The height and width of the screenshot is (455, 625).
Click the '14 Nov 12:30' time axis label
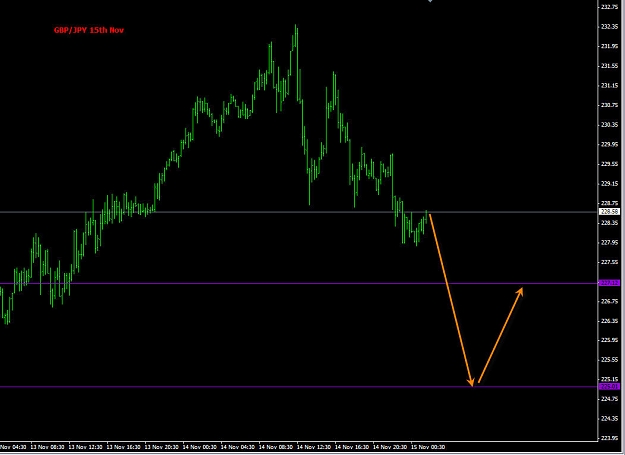click(314, 447)
